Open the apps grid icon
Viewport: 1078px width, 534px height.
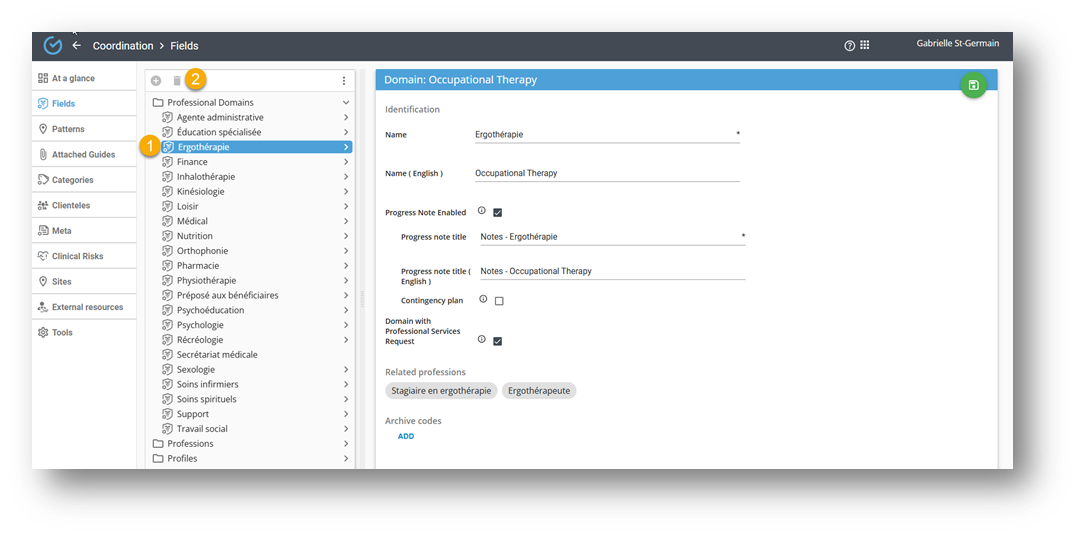click(865, 45)
